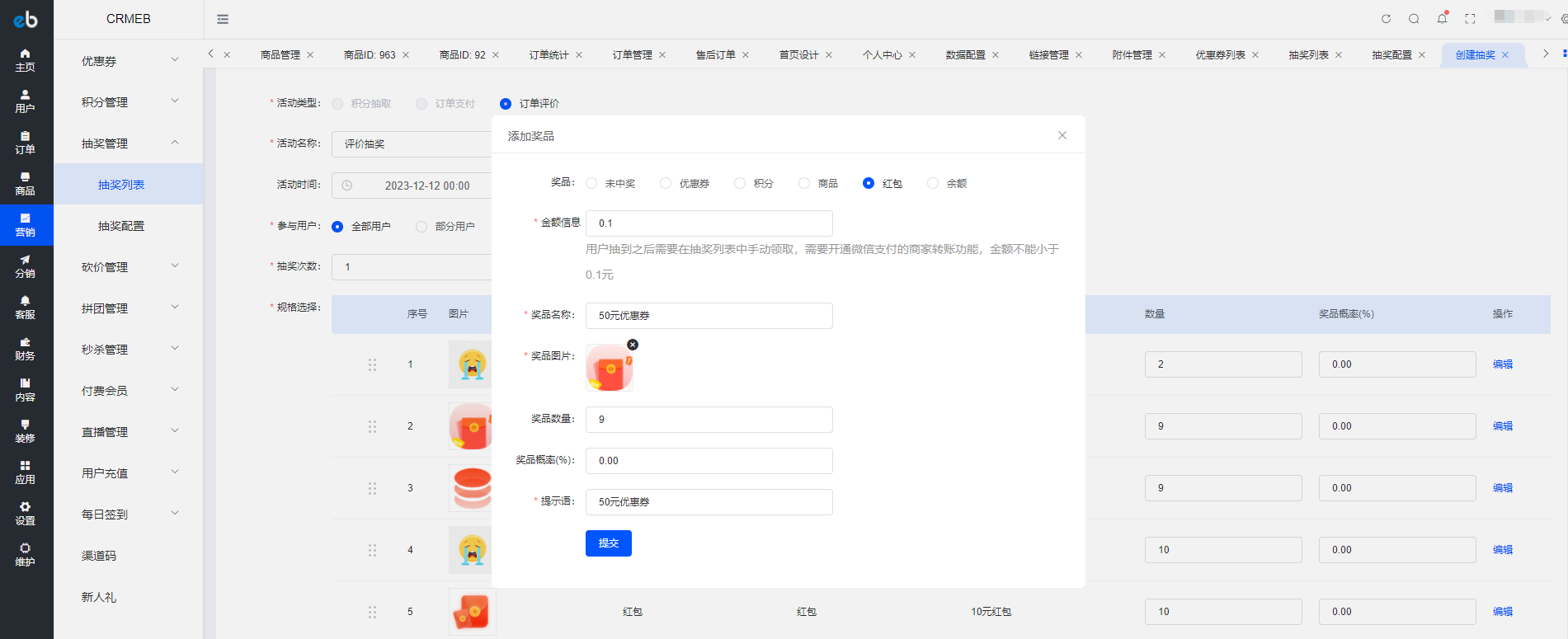Open the notification bell icon
The image size is (1568, 639).
pyautogui.click(x=1442, y=18)
